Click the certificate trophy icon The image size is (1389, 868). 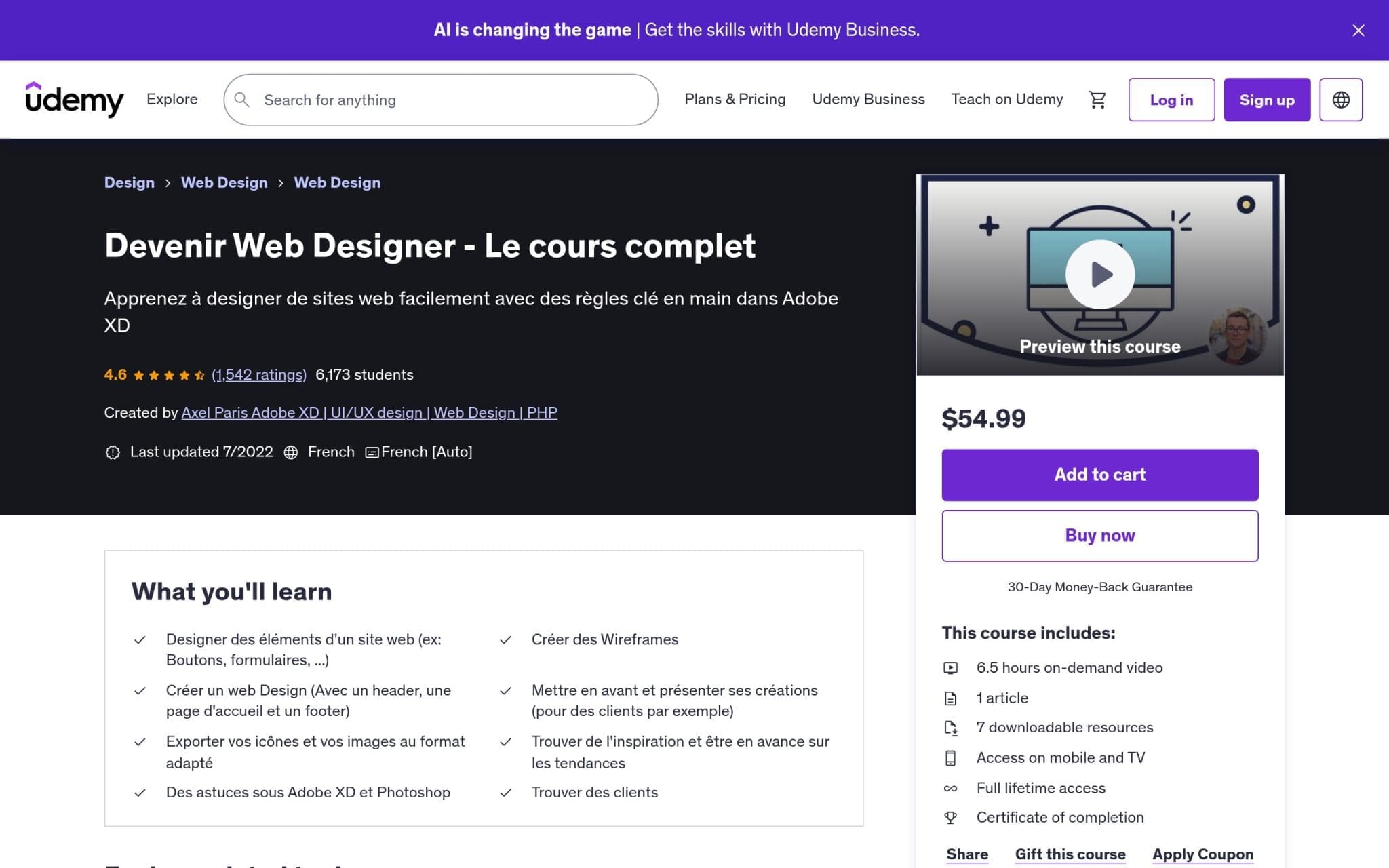click(x=950, y=818)
